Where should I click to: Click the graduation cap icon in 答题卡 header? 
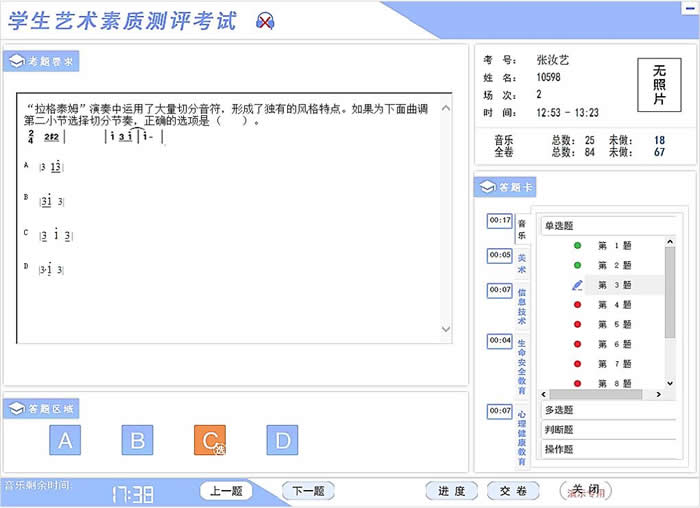pyautogui.click(x=487, y=187)
